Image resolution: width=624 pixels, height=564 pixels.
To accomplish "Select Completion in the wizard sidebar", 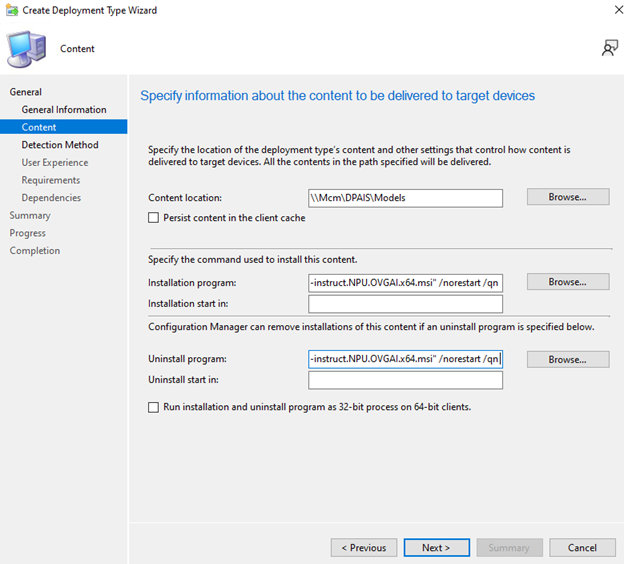I will tap(35, 251).
